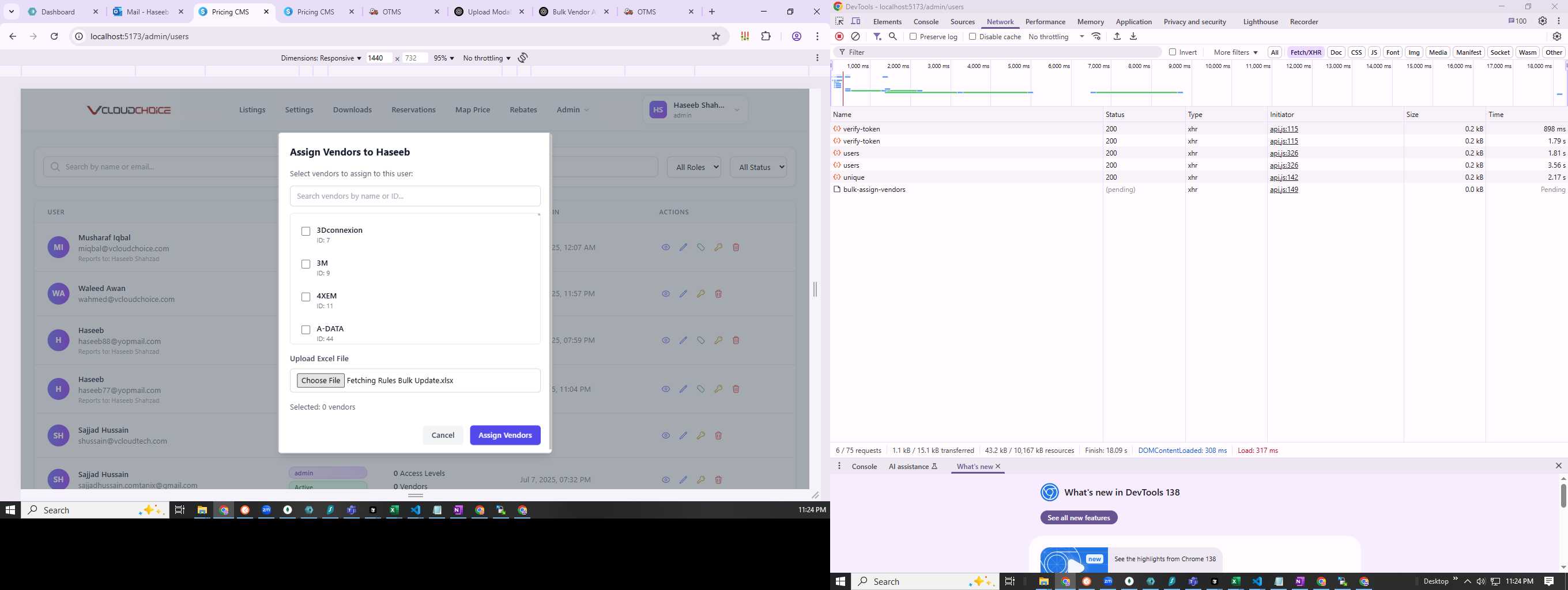Open the 95% zoom dropdown
The image size is (1568, 590).
click(444, 58)
